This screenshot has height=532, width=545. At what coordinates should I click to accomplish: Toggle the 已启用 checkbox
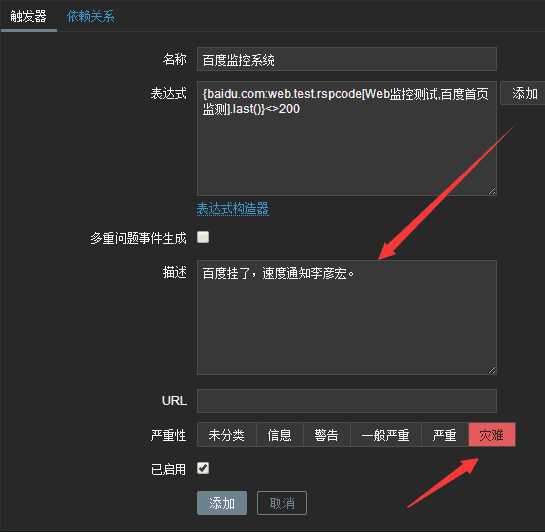tap(203, 468)
